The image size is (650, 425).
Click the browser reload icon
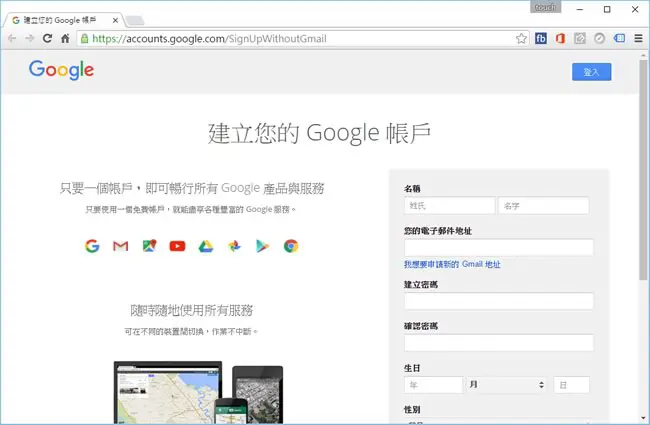47,39
